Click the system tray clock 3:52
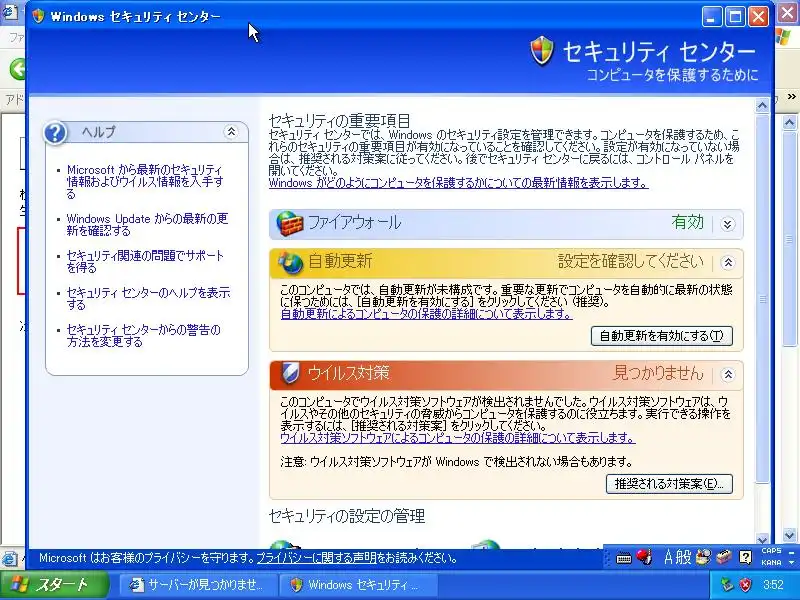Screen dimensions: 800x600 (x=773, y=584)
